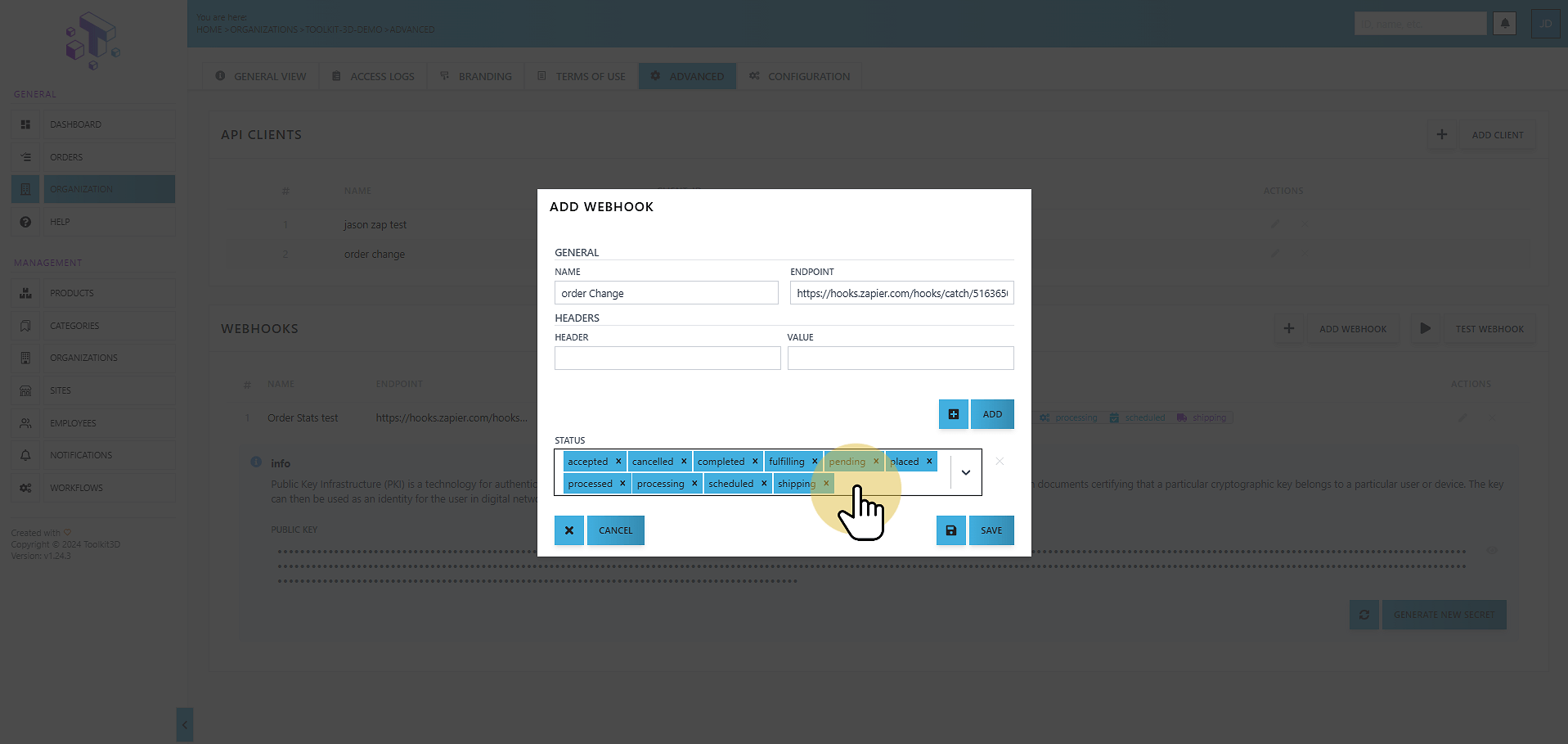Screen dimensions: 1568x744
Task: Collapse the sidebar with the bottom arrow
Action: 185,724
